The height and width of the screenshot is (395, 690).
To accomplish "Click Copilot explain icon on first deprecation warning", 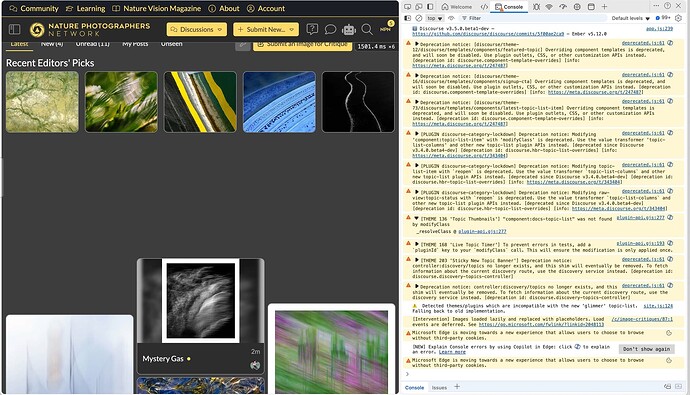I will tap(670, 43).
